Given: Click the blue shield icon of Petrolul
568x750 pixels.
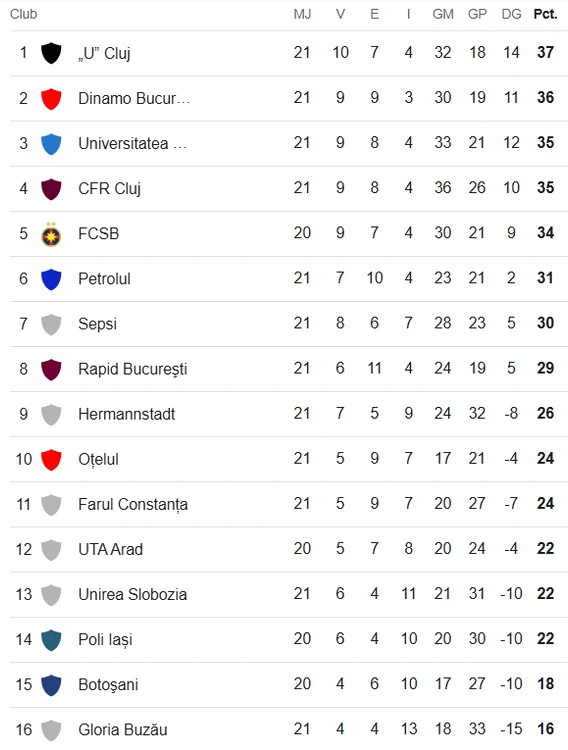Looking at the screenshot, I should [x=51, y=279].
